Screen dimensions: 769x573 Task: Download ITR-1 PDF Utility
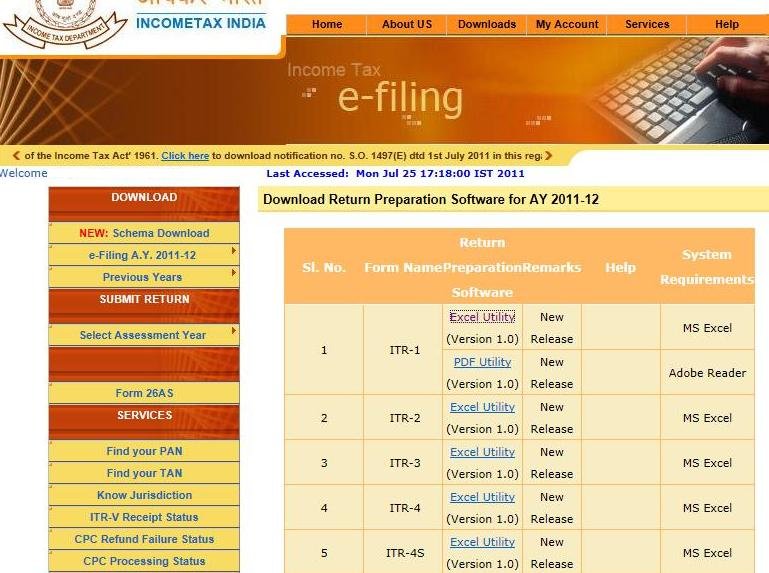pyautogui.click(x=482, y=362)
